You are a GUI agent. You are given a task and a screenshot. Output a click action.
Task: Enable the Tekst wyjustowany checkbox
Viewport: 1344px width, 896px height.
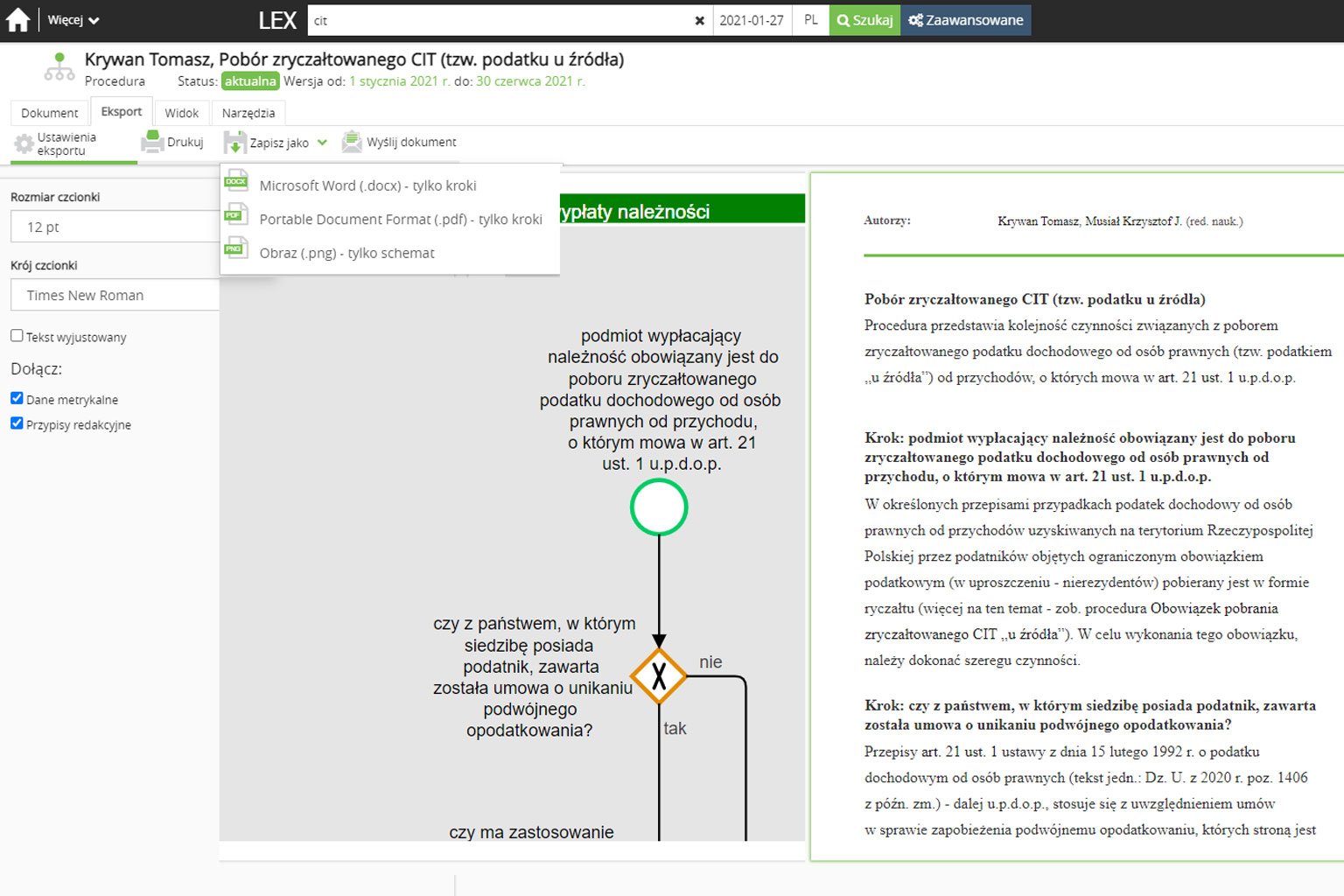tap(17, 336)
